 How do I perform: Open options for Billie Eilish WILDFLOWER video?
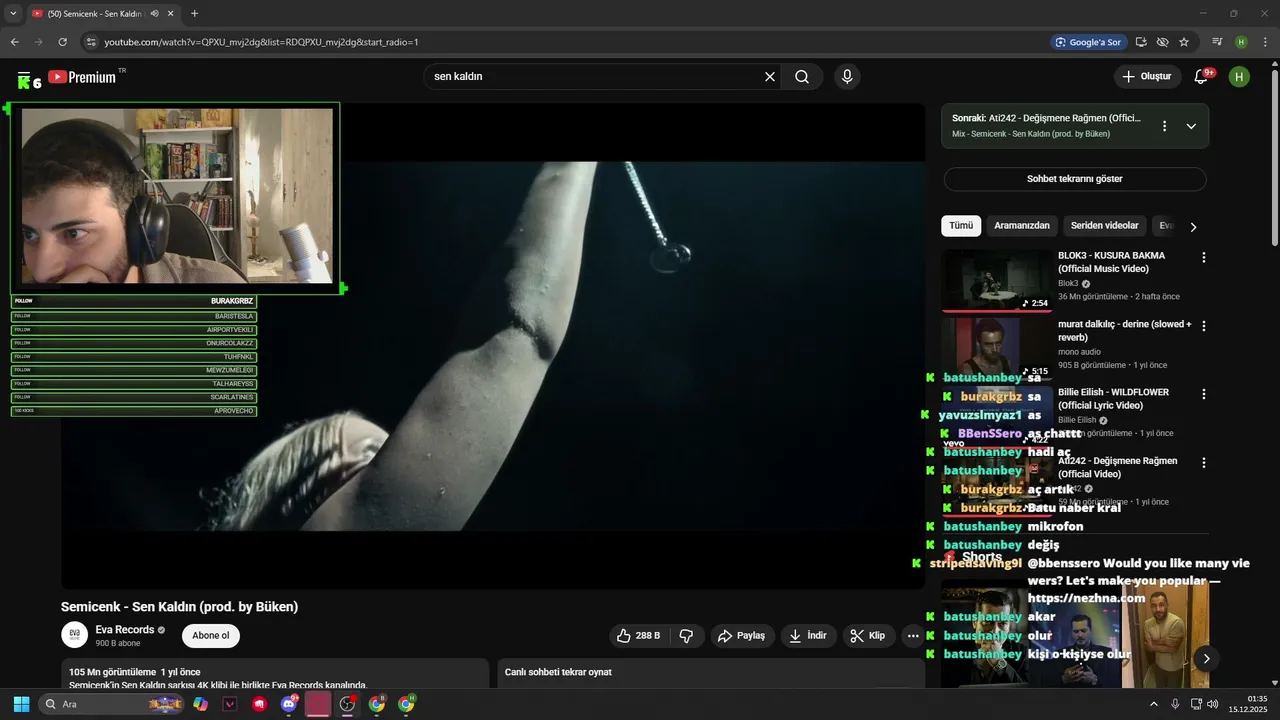click(1204, 394)
